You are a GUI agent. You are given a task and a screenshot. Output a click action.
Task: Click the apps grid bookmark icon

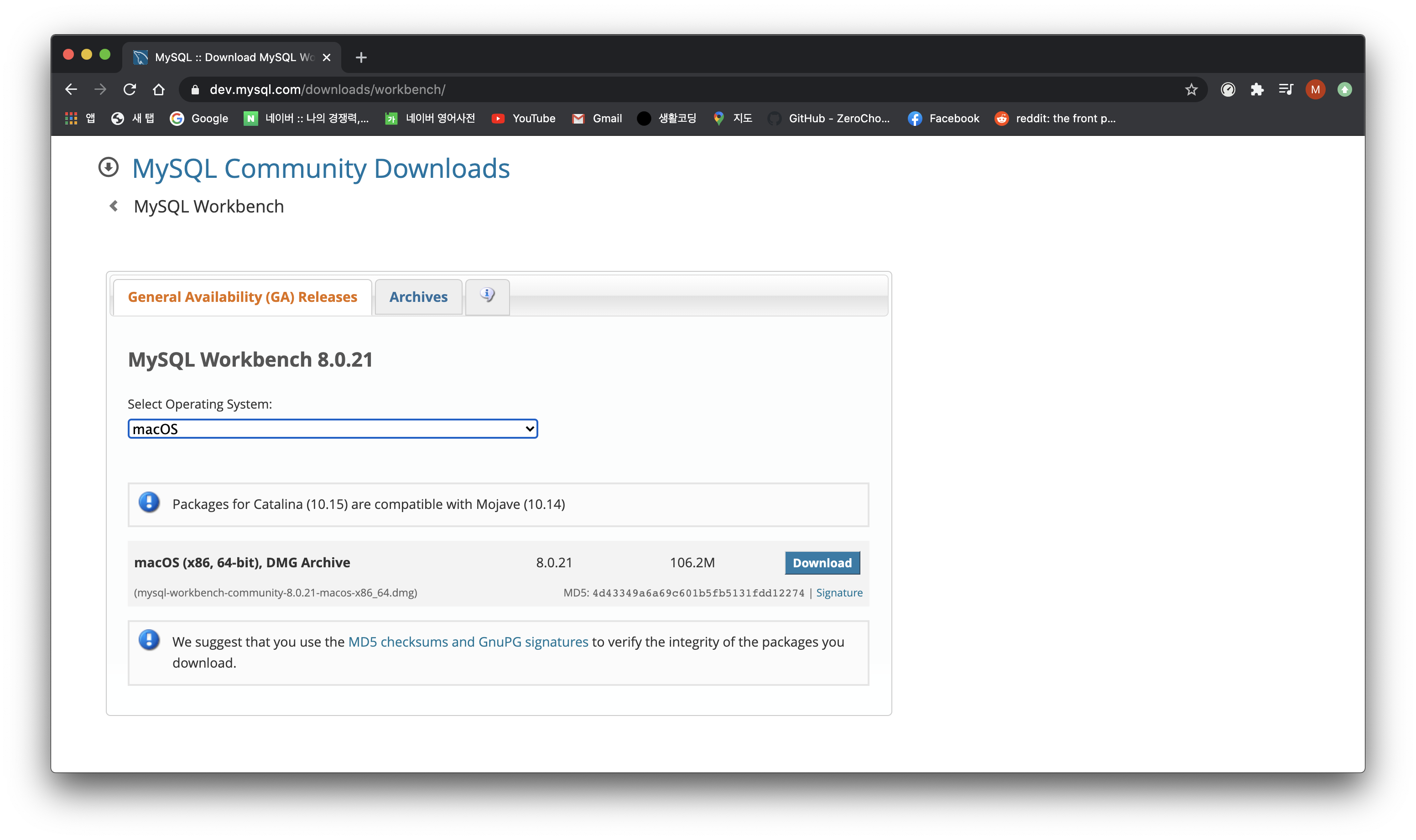pyautogui.click(x=71, y=118)
